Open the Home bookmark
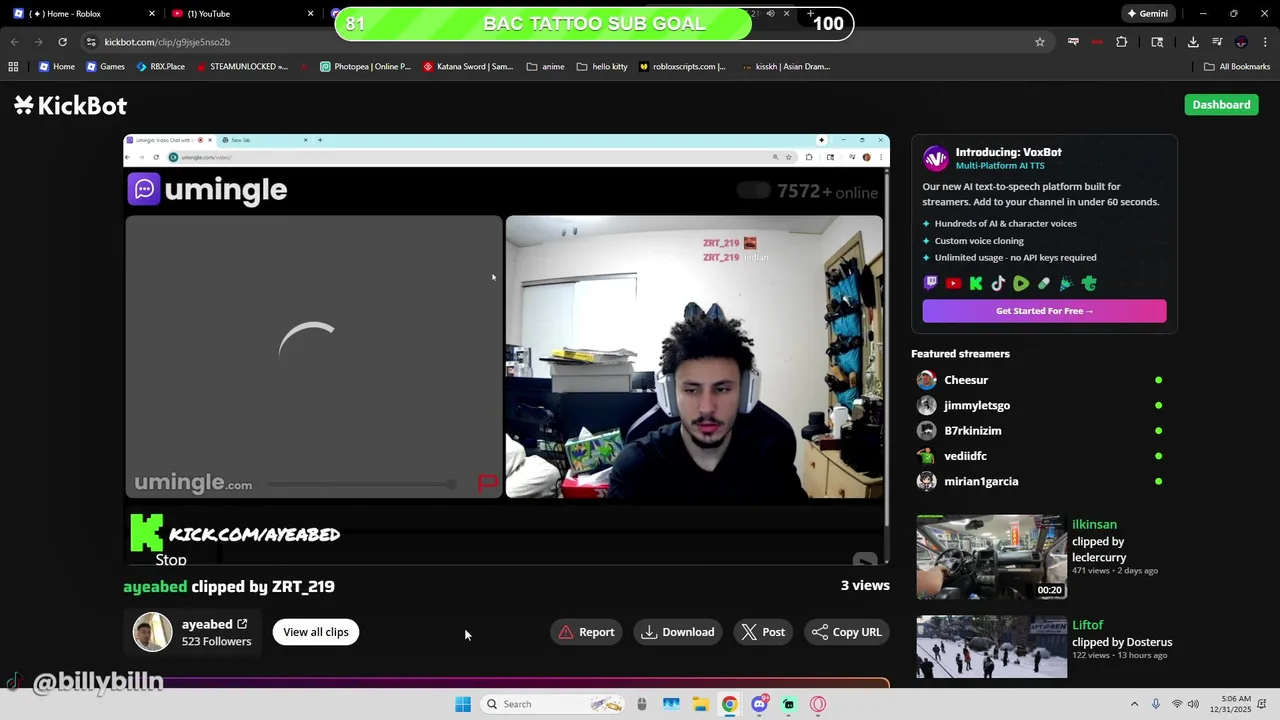The image size is (1280, 720). point(56,67)
